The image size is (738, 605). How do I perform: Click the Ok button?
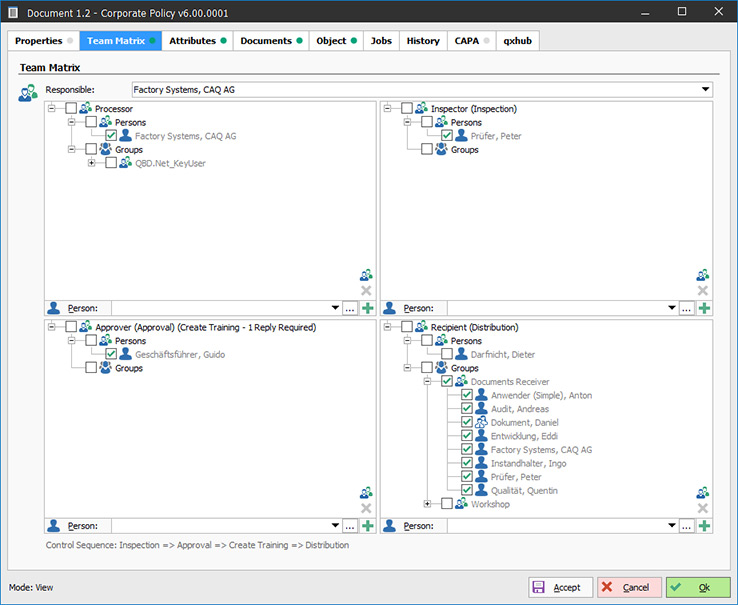pyautogui.click(x=698, y=588)
